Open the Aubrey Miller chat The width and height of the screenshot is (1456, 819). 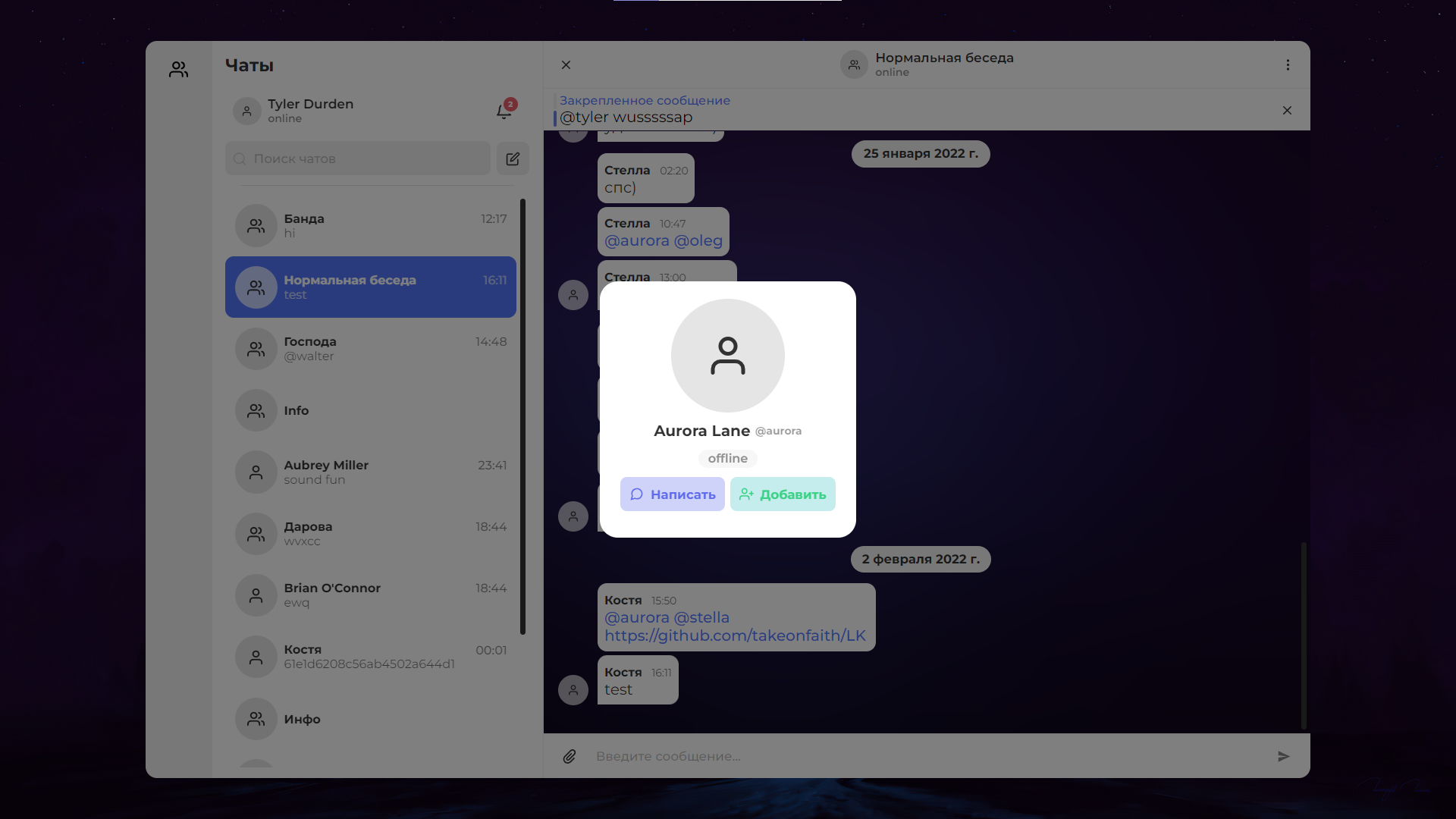tap(371, 472)
